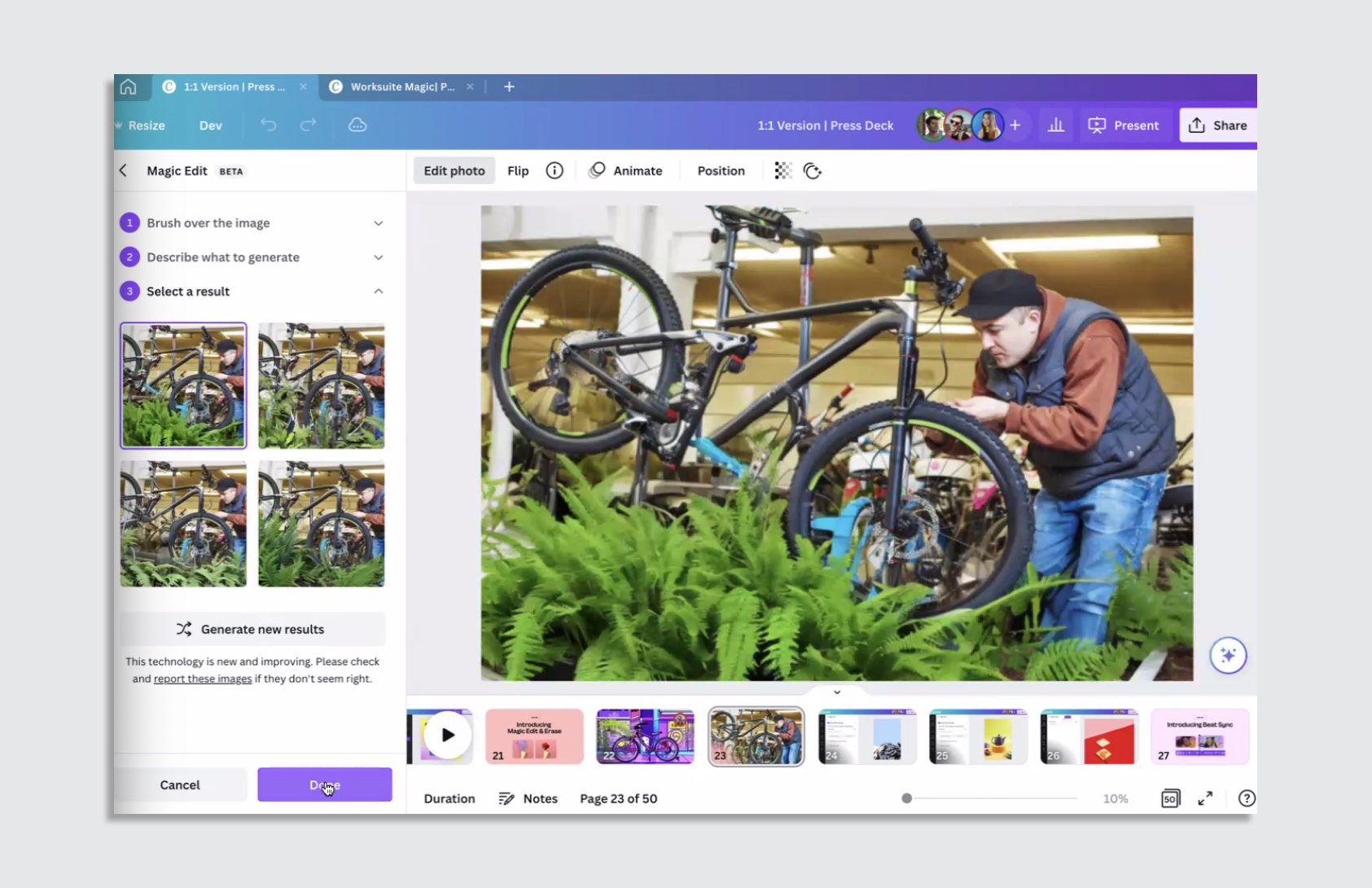Open the help question mark icon
1372x888 pixels.
click(x=1247, y=798)
